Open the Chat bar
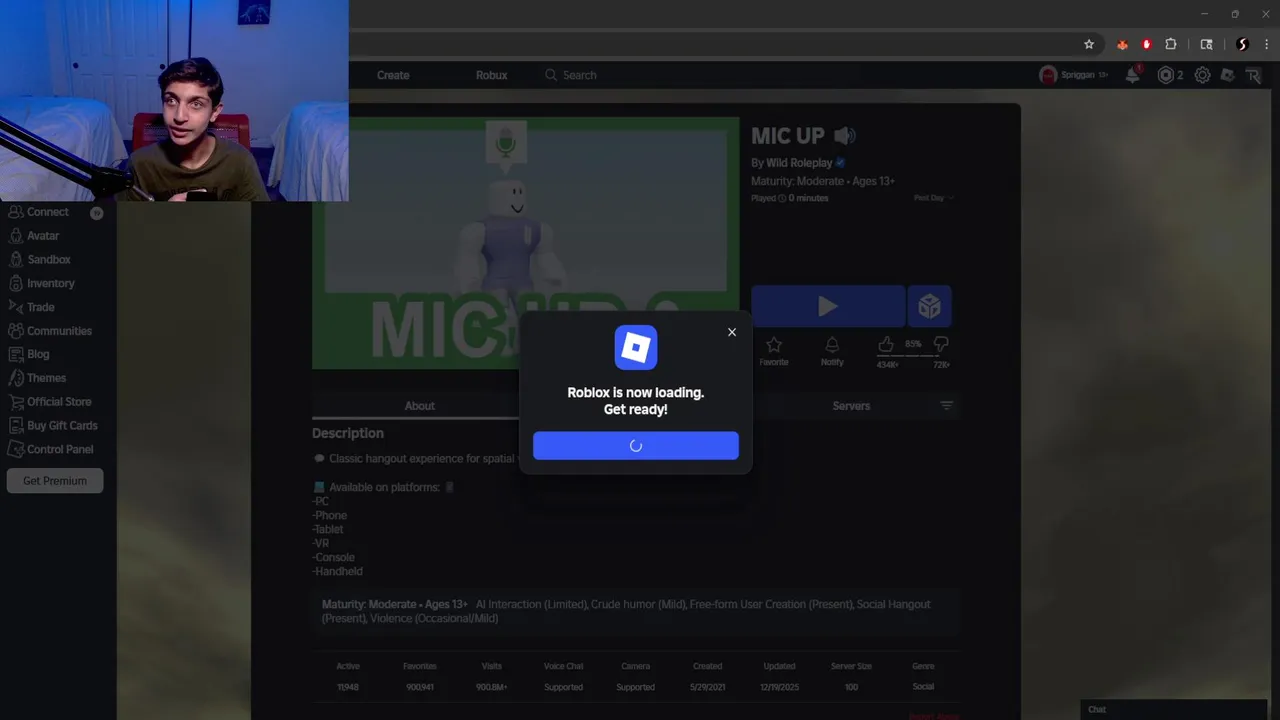1280x720 pixels. (1174, 709)
